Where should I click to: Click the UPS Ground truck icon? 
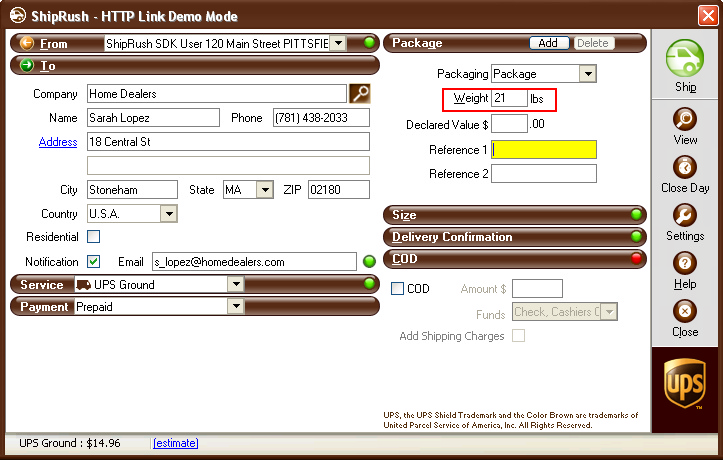click(x=83, y=285)
